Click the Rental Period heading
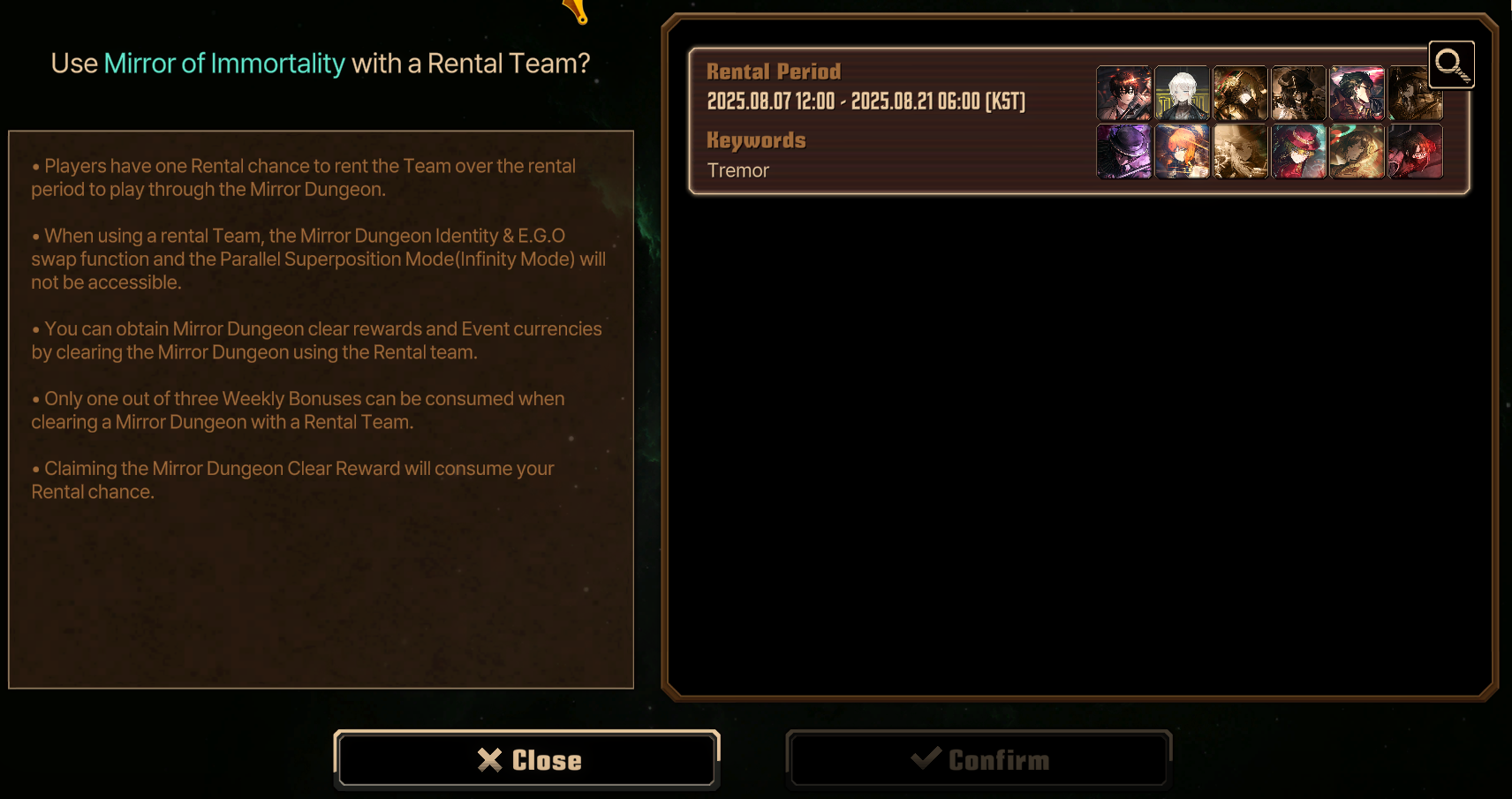The height and width of the screenshot is (799, 1512). (x=774, y=72)
